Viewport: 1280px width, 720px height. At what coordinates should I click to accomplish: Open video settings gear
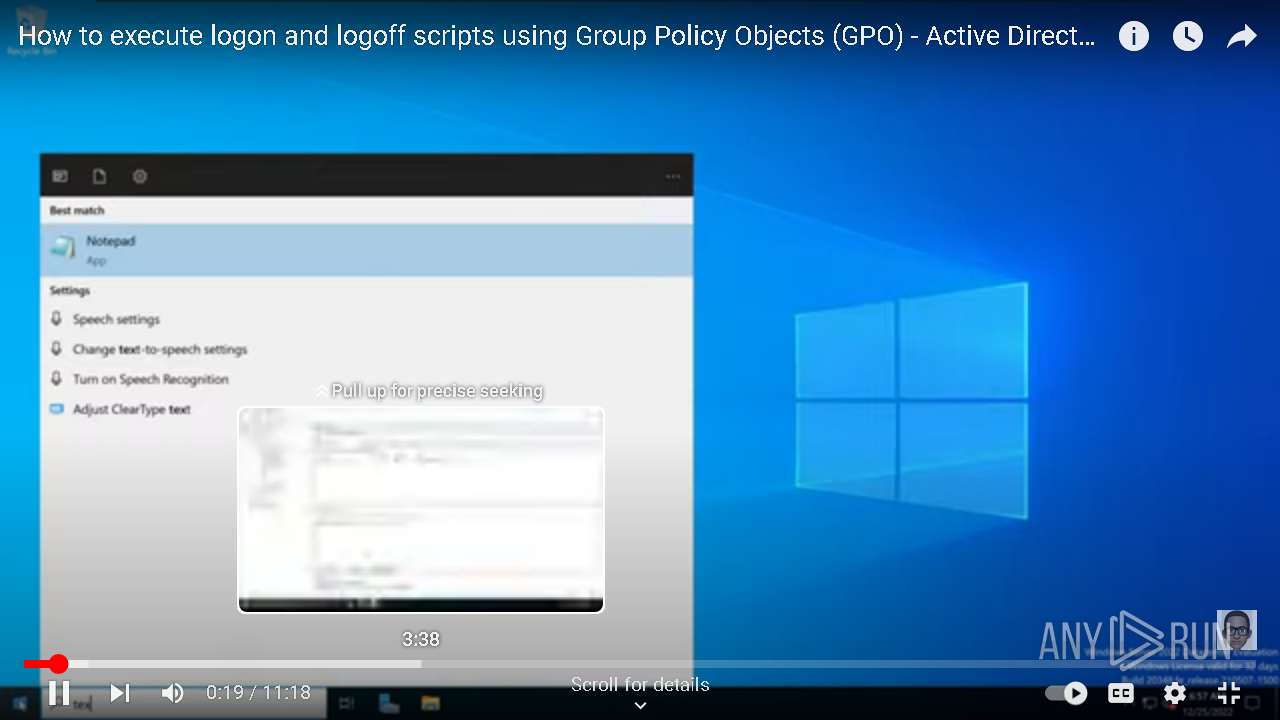pos(1175,693)
